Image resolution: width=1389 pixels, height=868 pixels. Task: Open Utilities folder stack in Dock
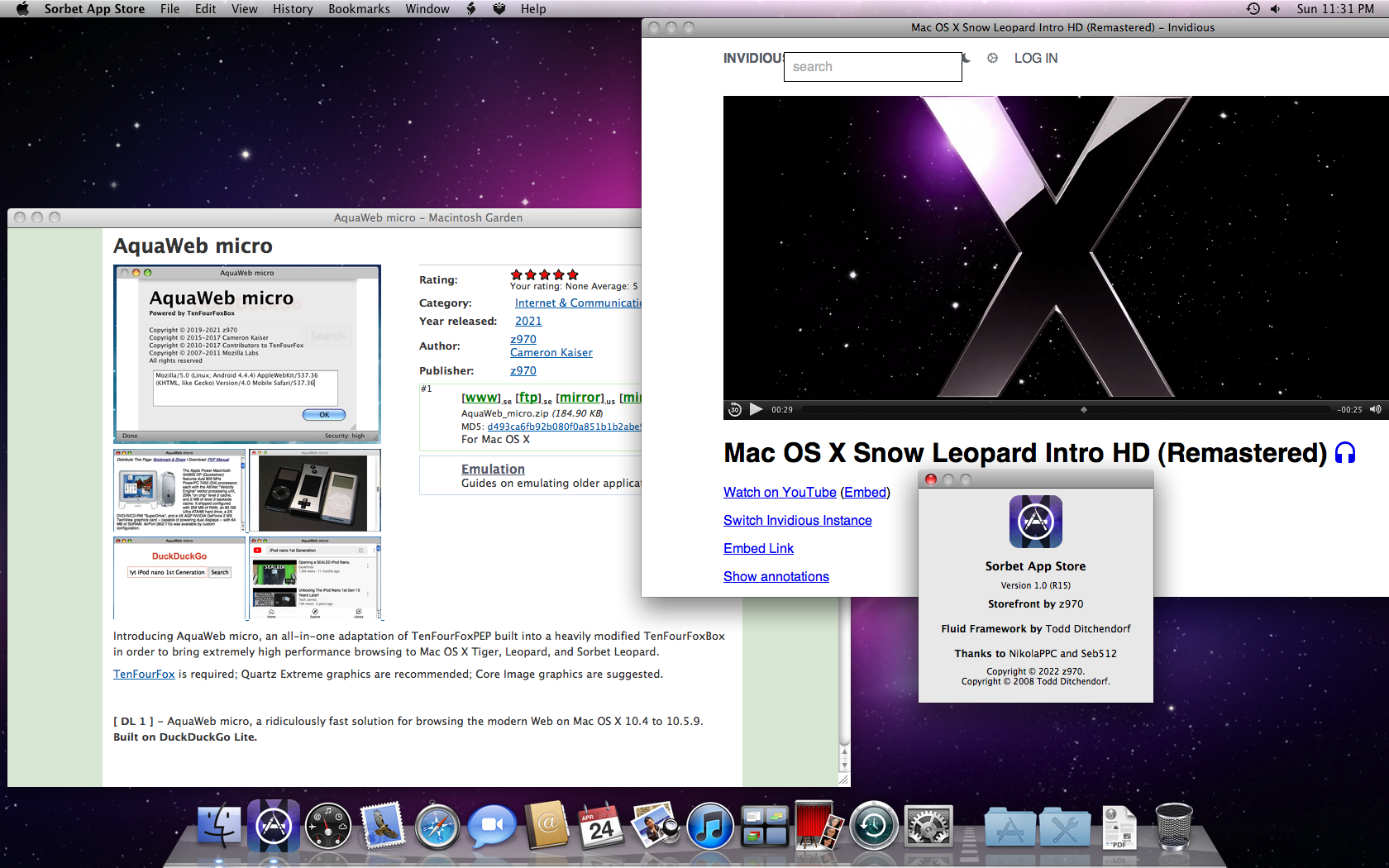pyautogui.click(x=1065, y=827)
